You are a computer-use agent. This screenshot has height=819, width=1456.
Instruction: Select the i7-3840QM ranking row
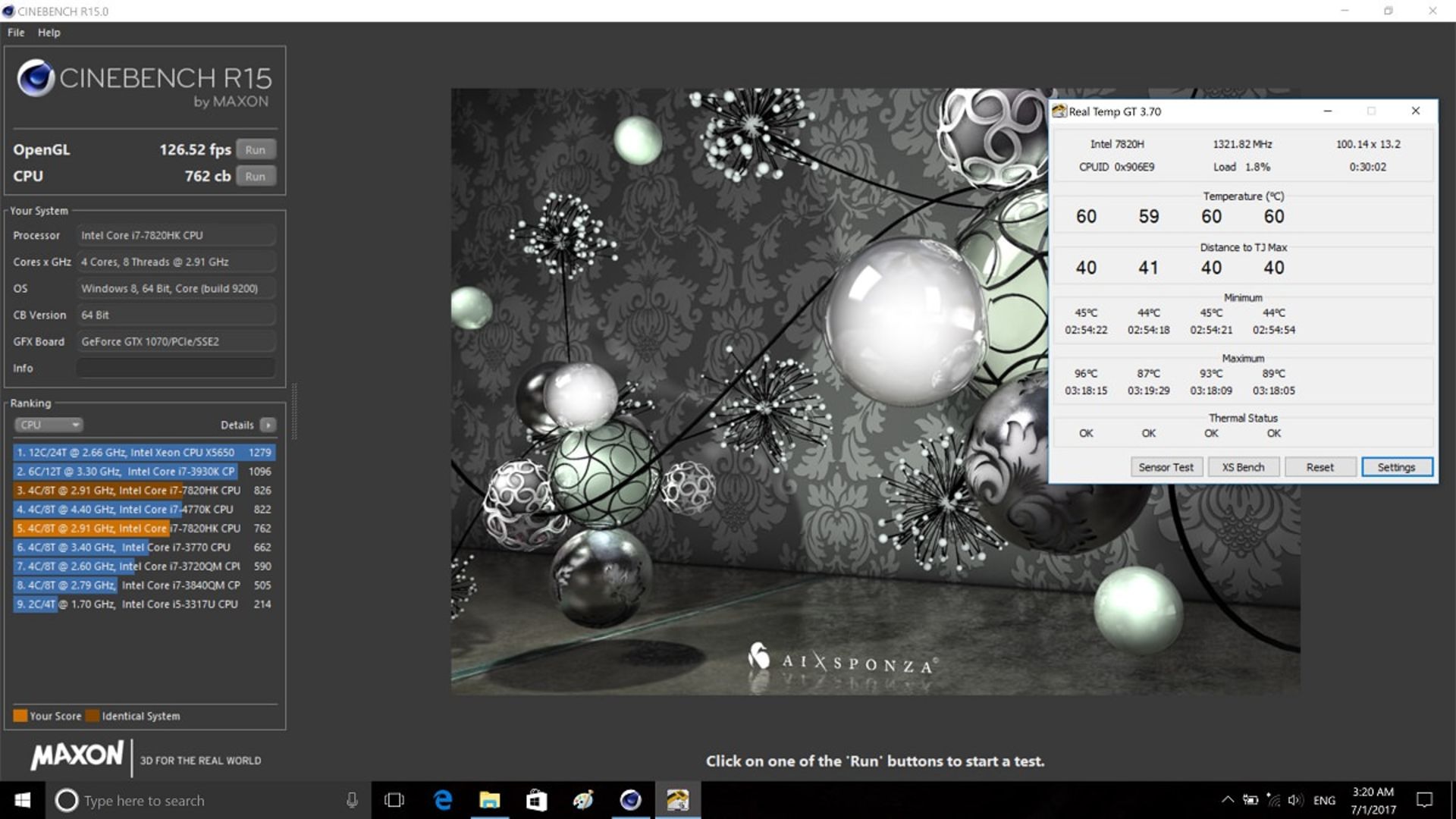tap(144, 585)
